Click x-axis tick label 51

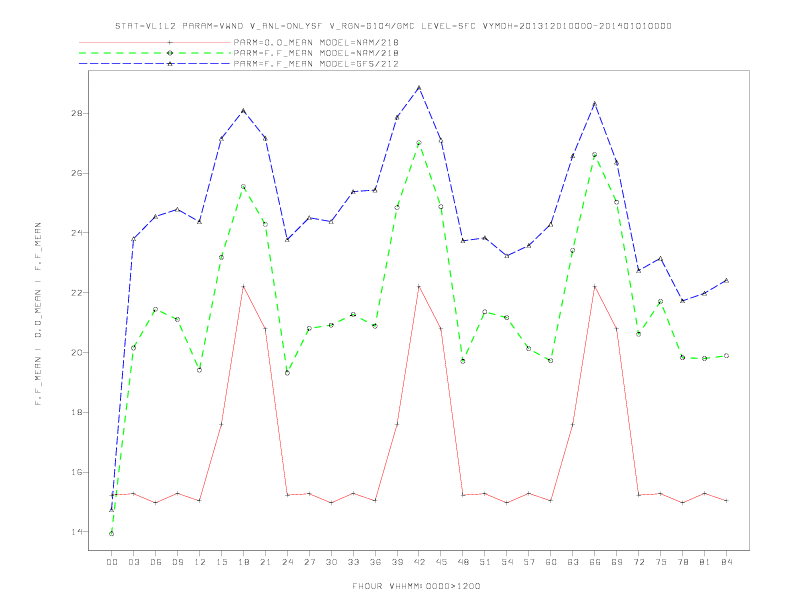pos(485,562)
